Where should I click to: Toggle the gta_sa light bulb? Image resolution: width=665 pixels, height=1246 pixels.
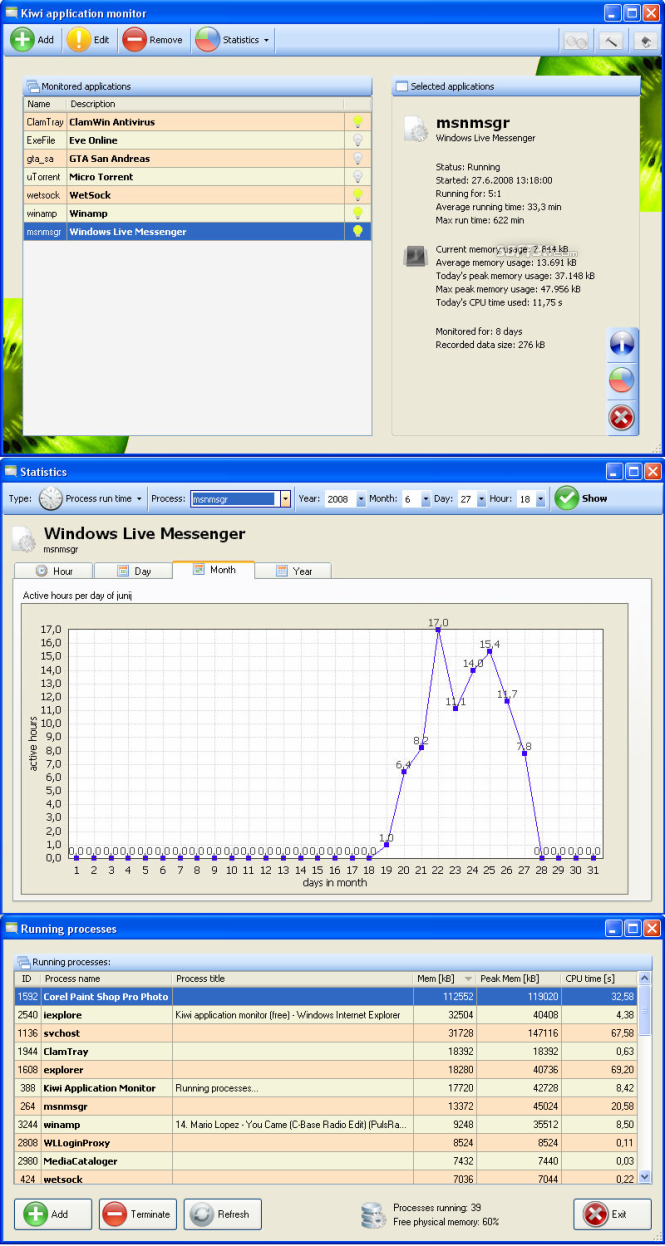coord(356,158)
